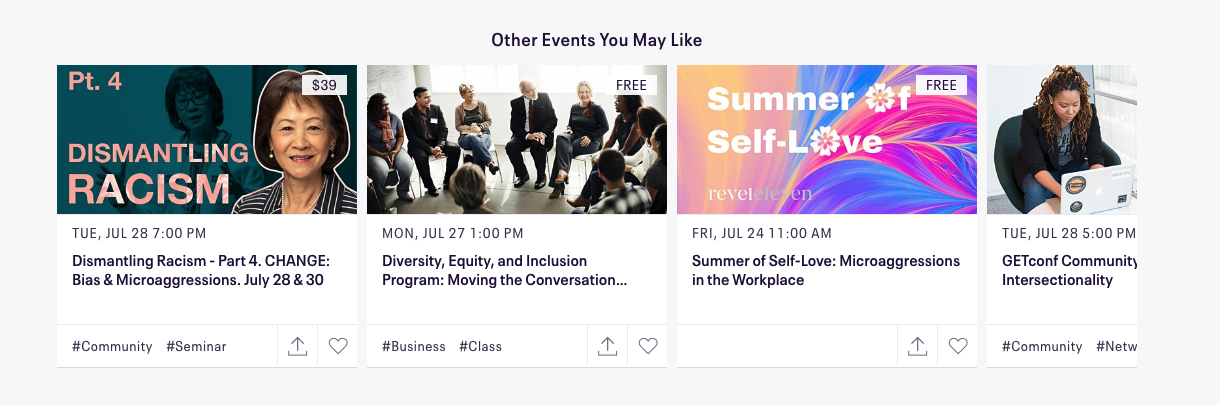Click the group discussion circle event image
1220x405 pixels.
click(x=517, y=140)
